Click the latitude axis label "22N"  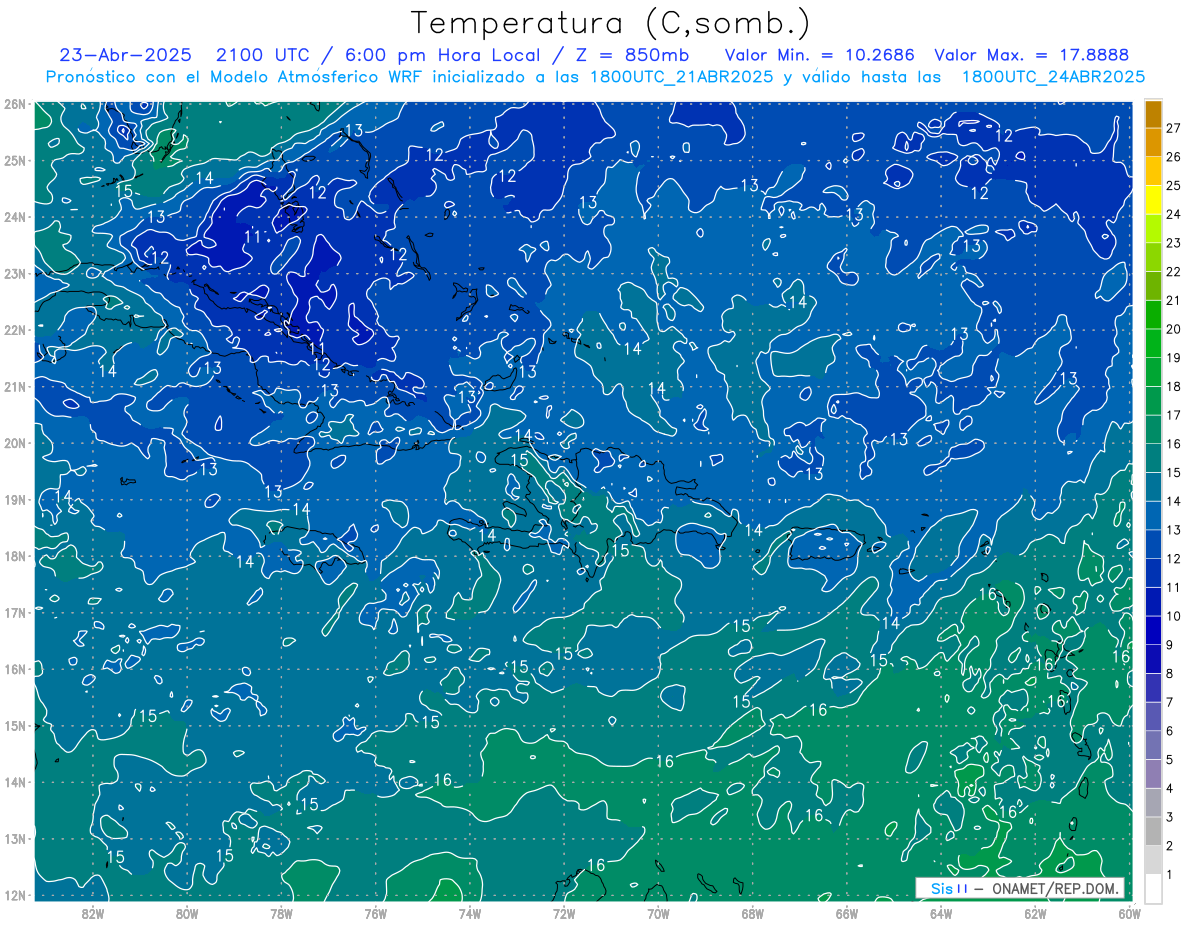tap(15, 330)
